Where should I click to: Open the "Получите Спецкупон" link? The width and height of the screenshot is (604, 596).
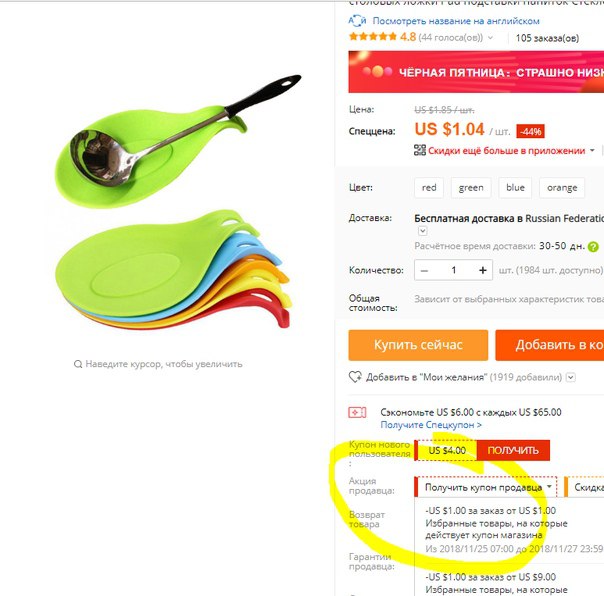[x=431, y=425]
